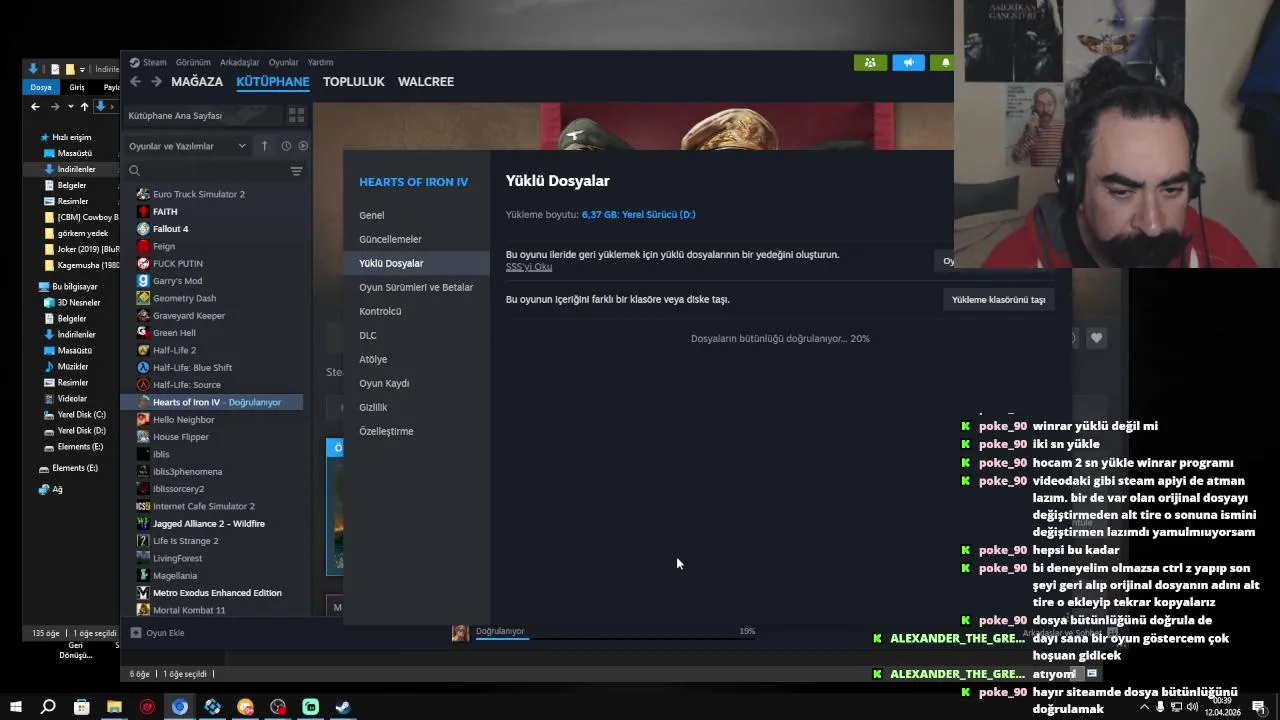Open Arkadaşlar menu
The width and height of the screenshot is (1280, 720).
pos(240,62)
